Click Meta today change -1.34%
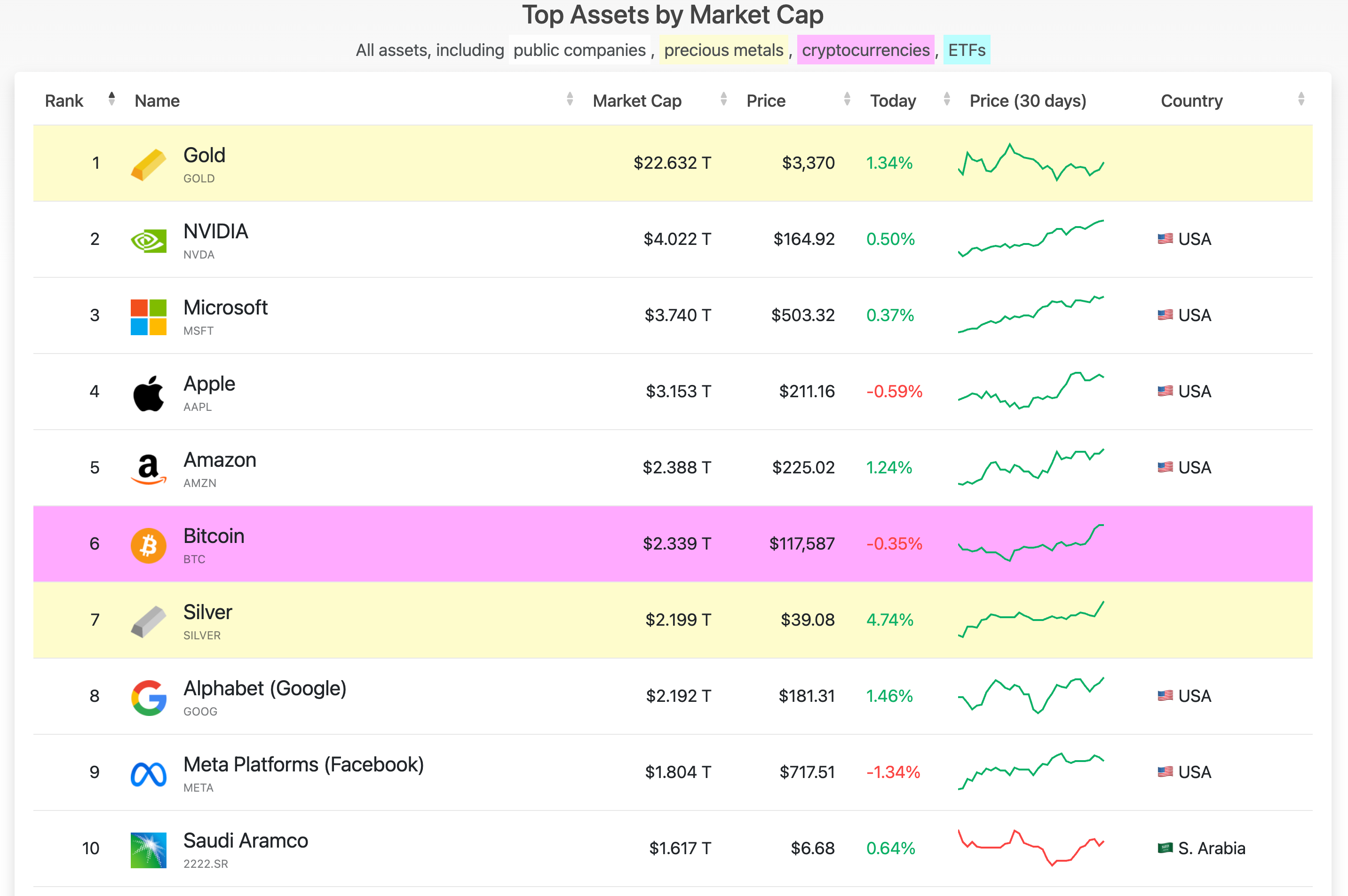The image size is (1348, 896). [893, 772]
